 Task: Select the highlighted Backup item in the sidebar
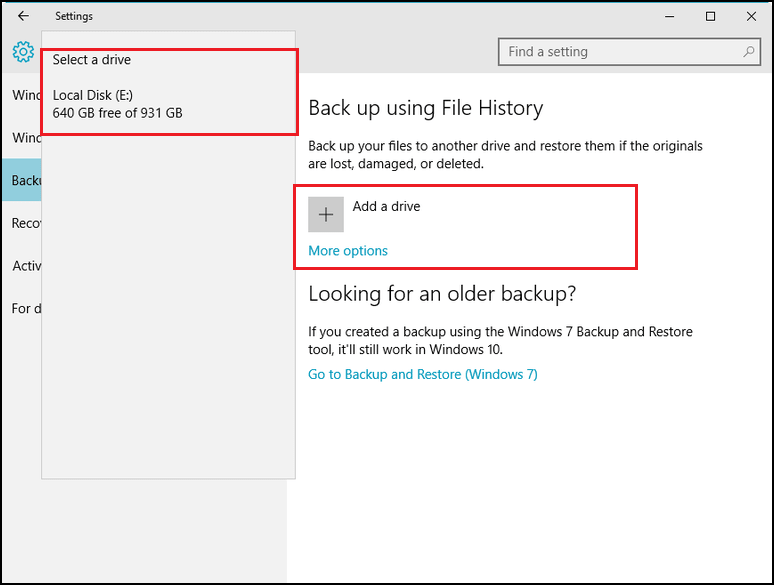tap(24, 181)
